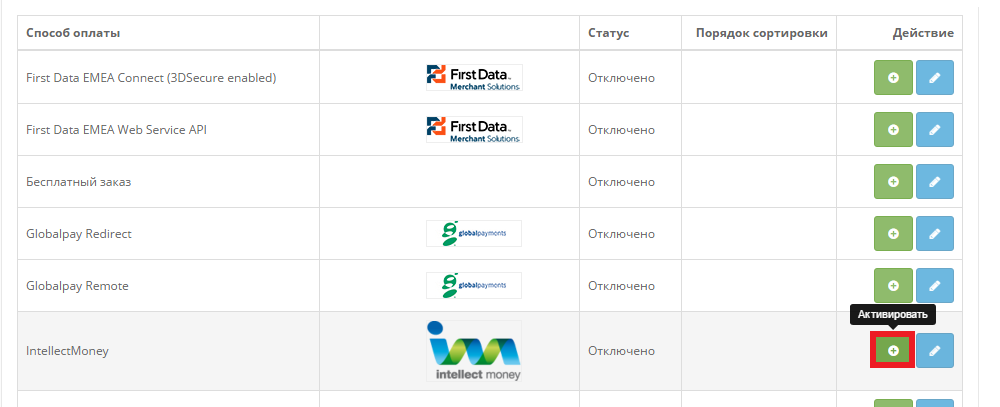Edit Globalpay Redirect payment settings
1000x407 pixels.
935,233
